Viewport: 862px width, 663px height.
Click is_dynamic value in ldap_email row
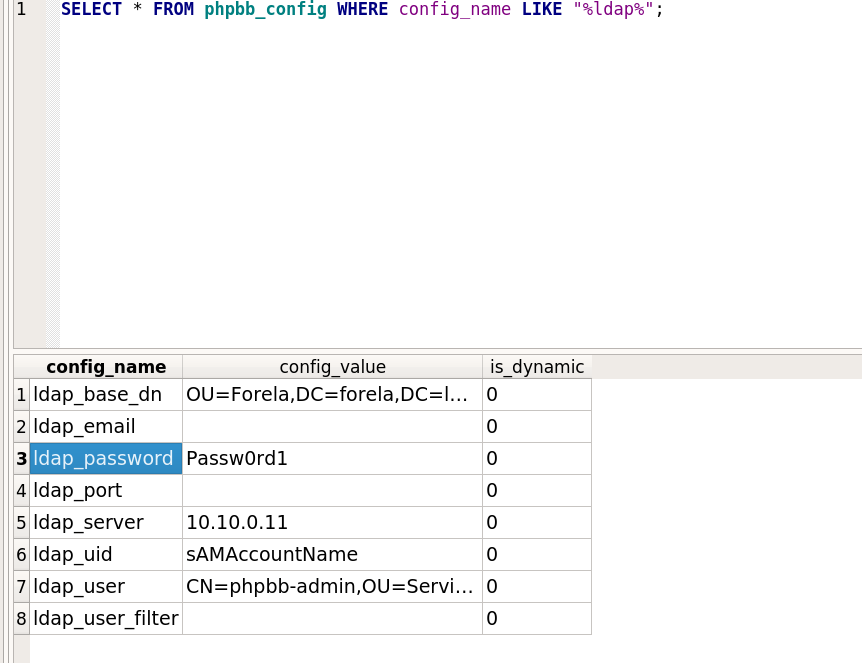point(537,427)
